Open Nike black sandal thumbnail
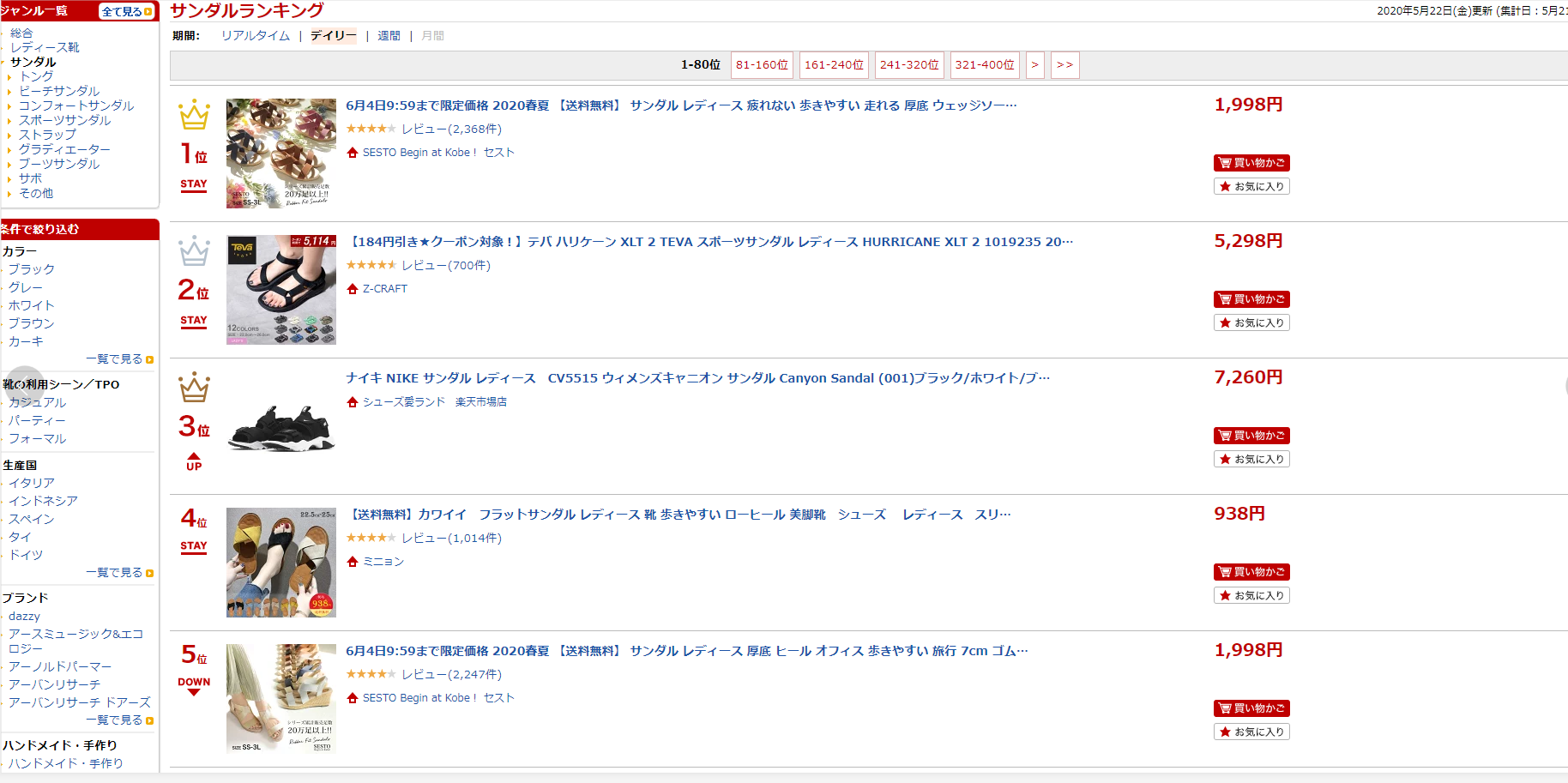The image size is (1568, 783). click(x=281, y=426)
